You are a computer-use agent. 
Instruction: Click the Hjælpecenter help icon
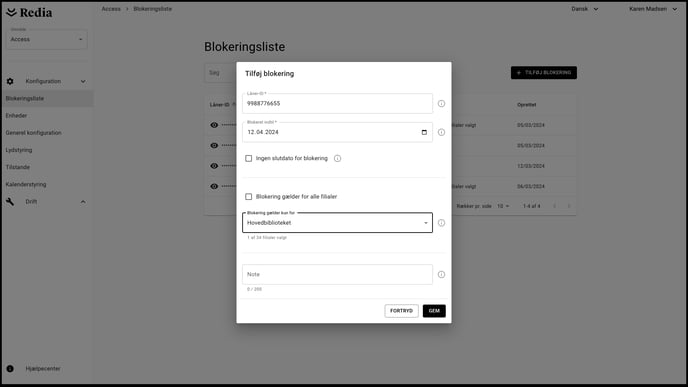[10, 369]
